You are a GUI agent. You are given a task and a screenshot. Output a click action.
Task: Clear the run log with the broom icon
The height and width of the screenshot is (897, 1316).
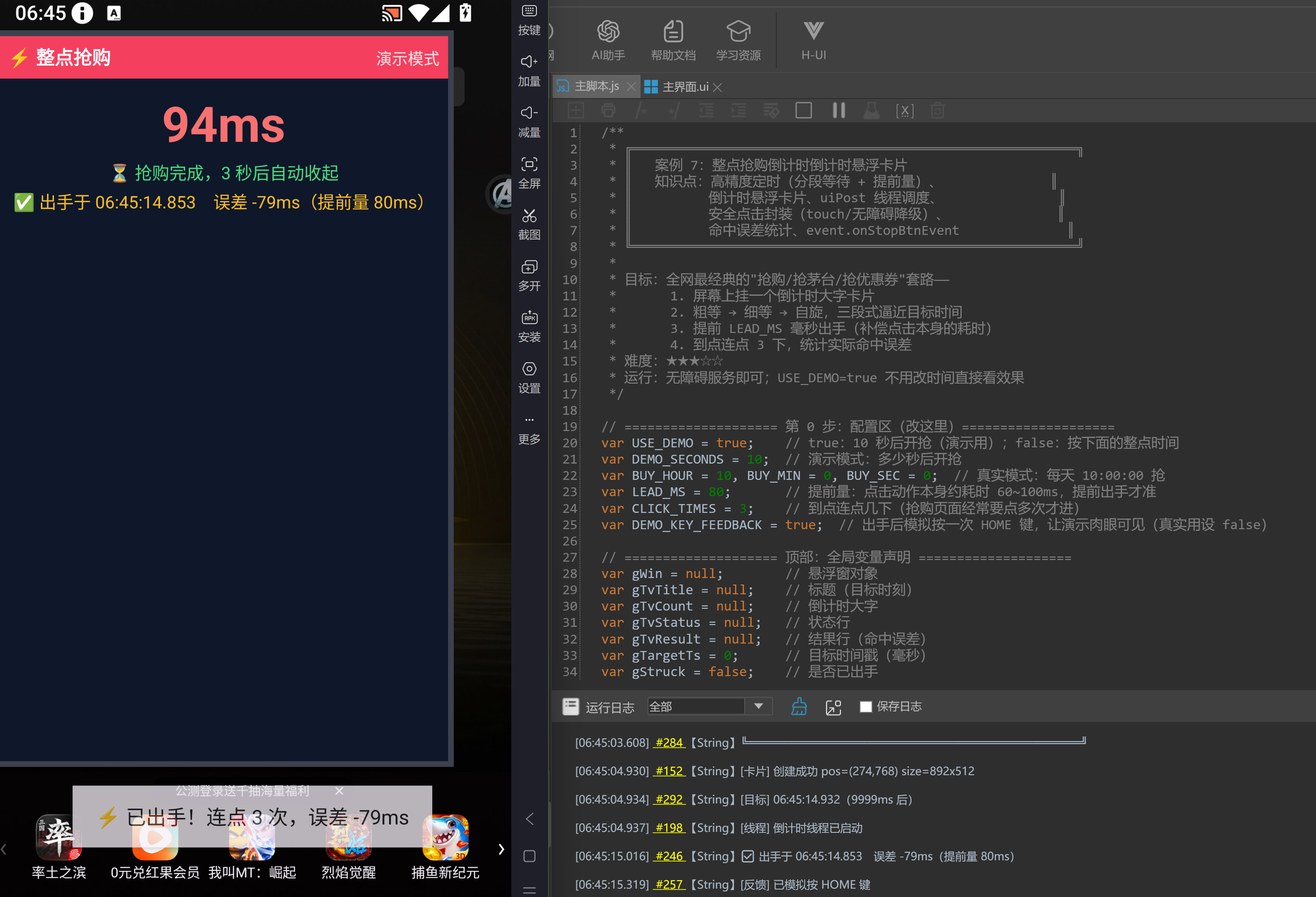point(799,706)
